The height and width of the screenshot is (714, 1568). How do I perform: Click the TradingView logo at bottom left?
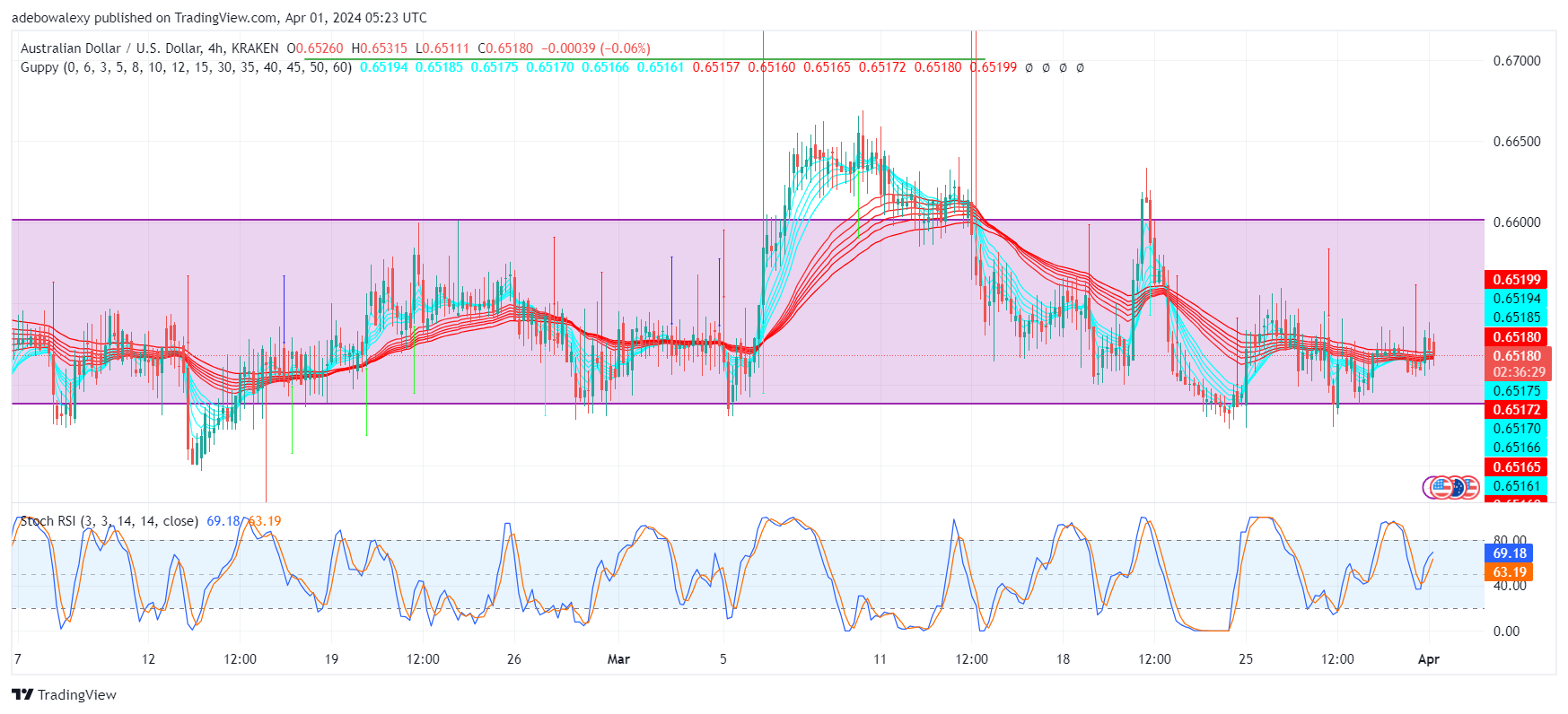point(65,694)
